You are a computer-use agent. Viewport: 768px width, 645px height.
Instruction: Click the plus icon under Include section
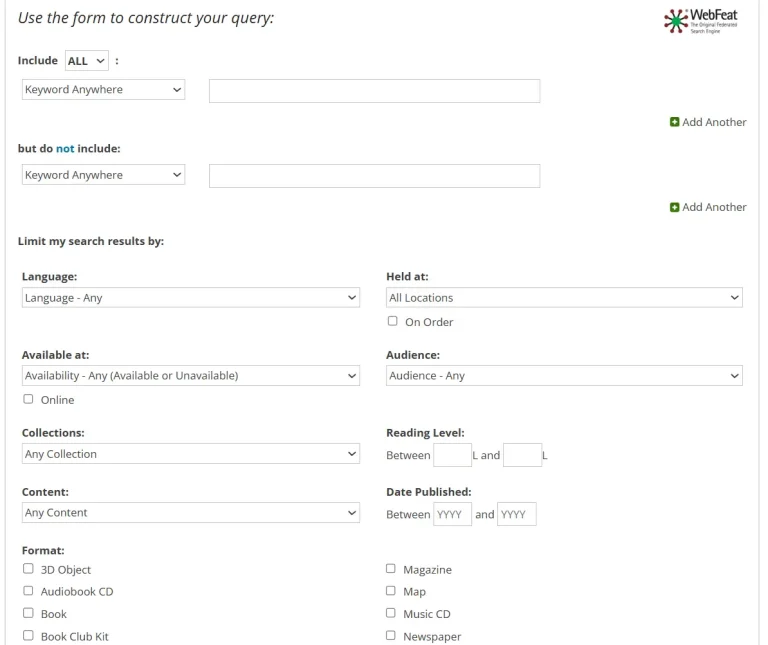point(674,122)
